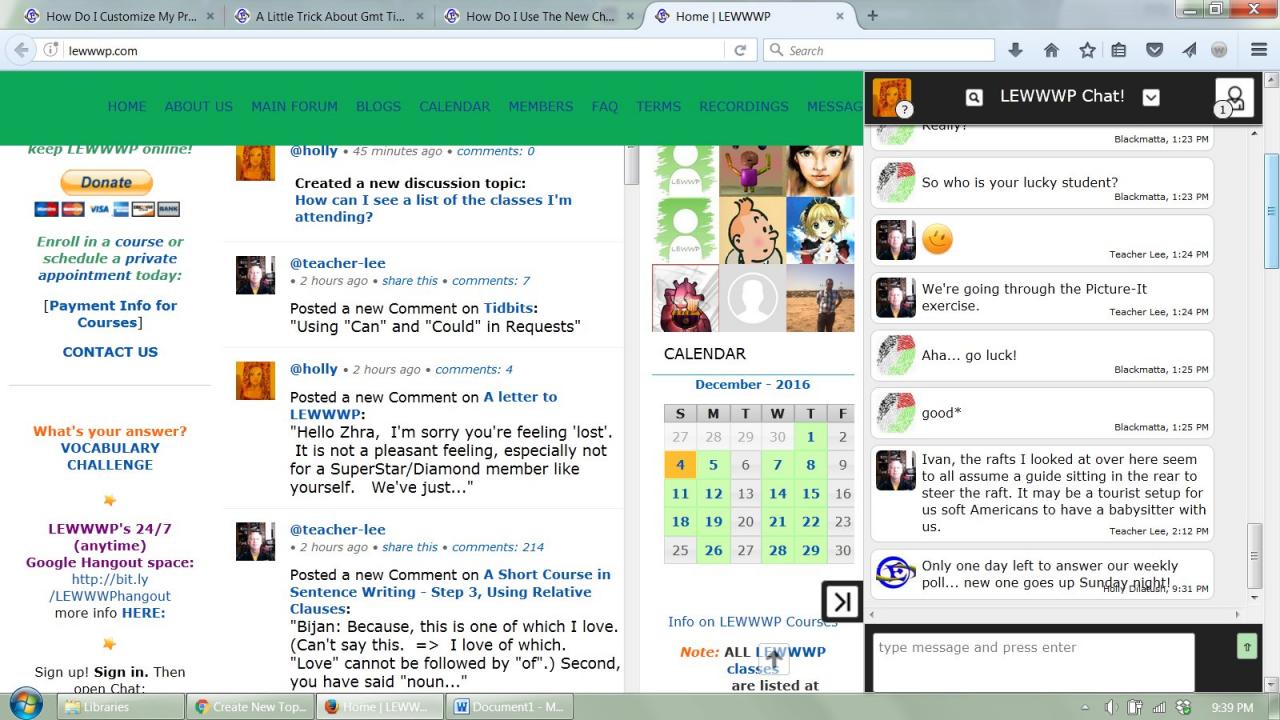Screen dimensions: 1280x720
Task: Open the Firefox hamburger menu
Action: [1259, 50]
